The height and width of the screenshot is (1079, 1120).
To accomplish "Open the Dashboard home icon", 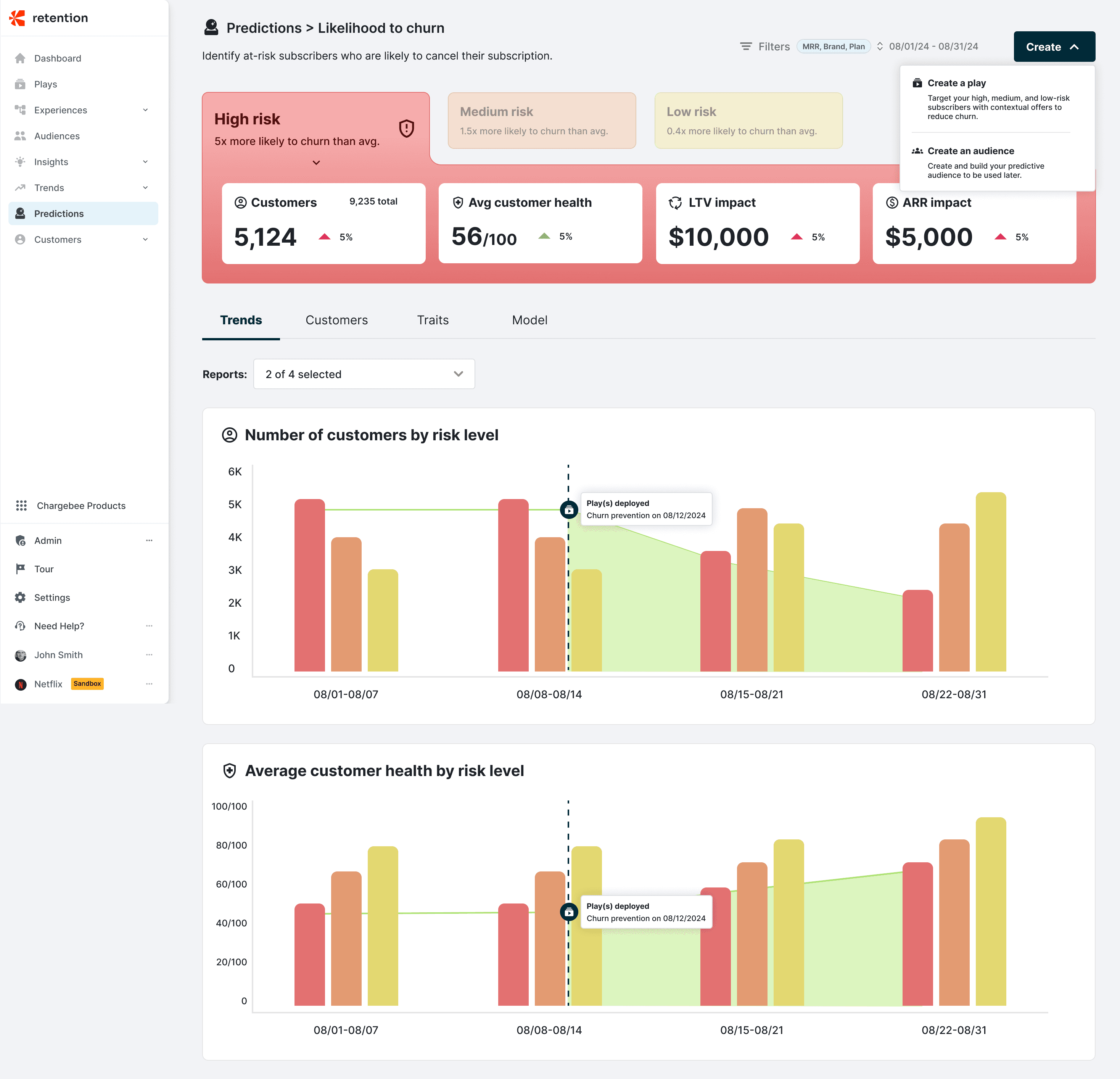I will tap(21, 58).
